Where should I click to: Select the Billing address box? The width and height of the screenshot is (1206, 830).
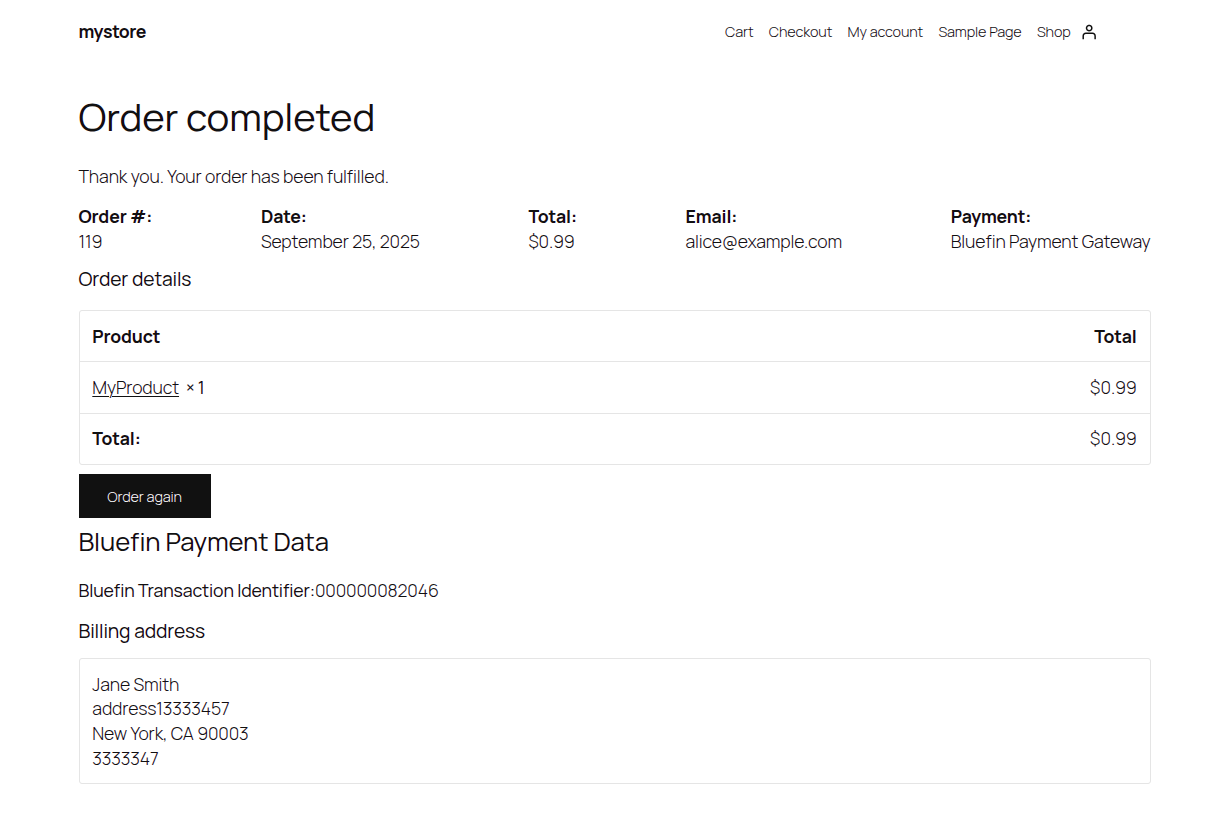614,720
